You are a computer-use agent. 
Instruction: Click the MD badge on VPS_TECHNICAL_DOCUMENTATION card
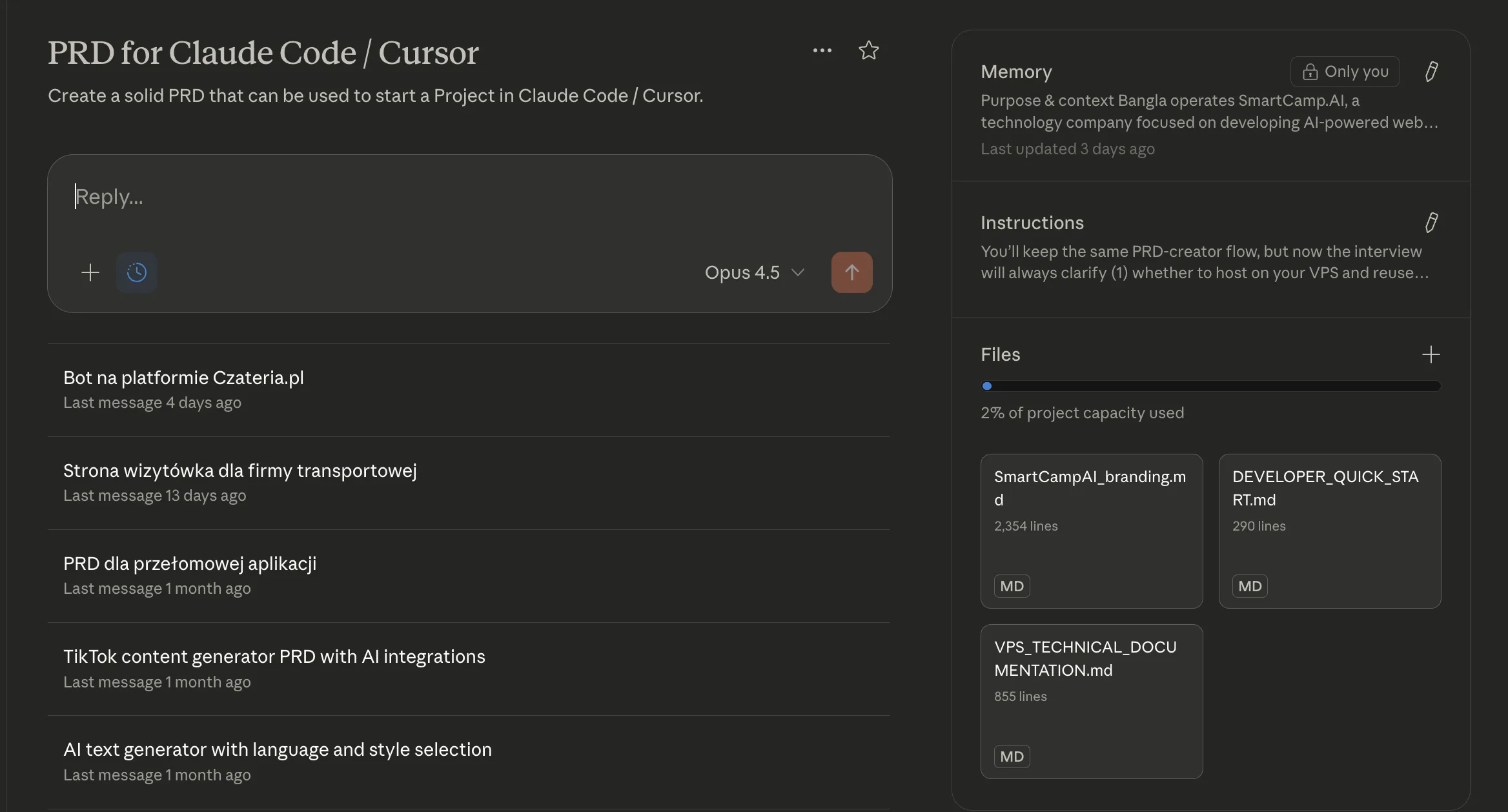[1012, 756]
